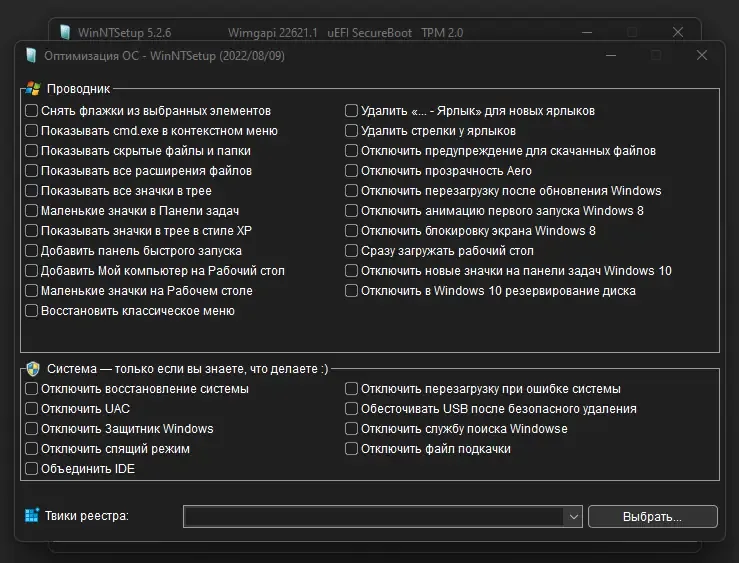This screenshot has width=739, height=563.
Task: Close the WinNTSetup 5.2.6 background window
Action: pos(678,32)
